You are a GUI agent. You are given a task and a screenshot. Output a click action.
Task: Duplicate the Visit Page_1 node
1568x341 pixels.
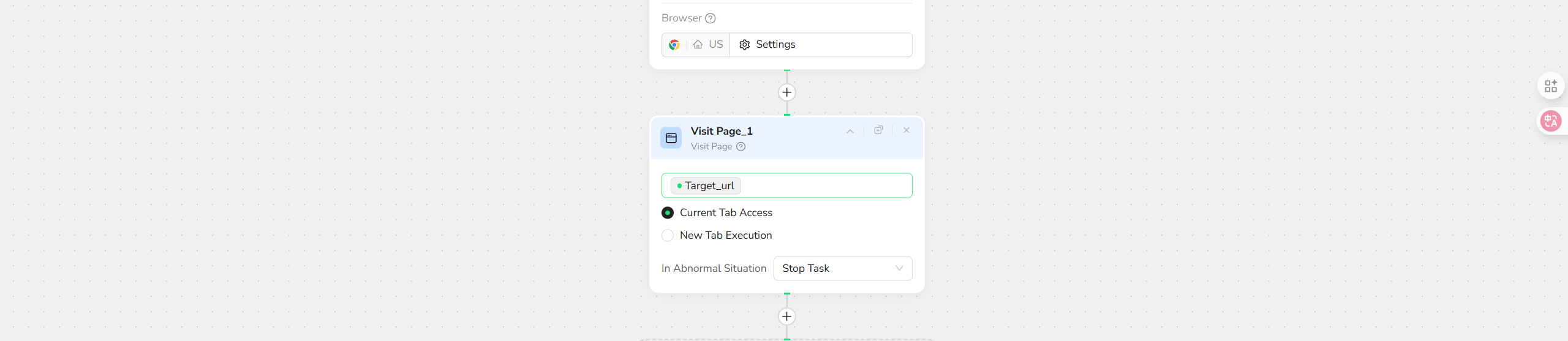pyautogui.click(x=878, y=130)
